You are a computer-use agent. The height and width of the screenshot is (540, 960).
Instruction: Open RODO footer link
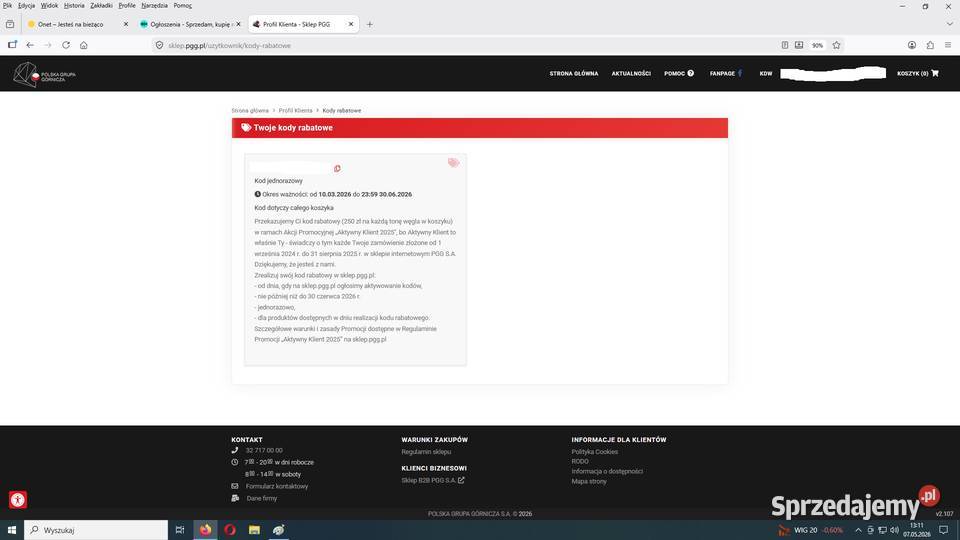click(580, 462)
